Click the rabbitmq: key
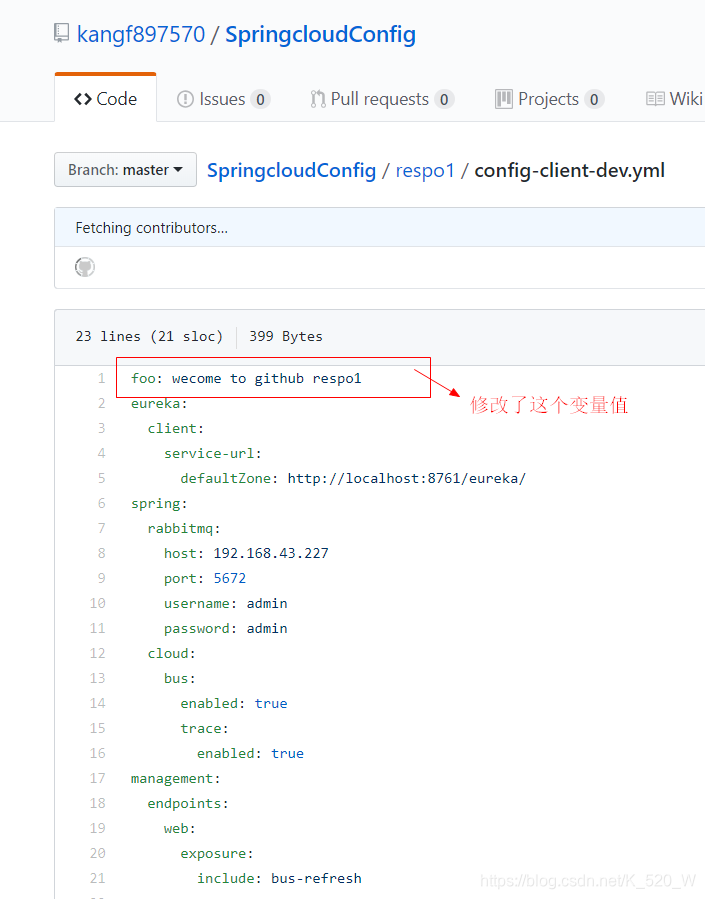Image resolution: width=705 pixels, height=899 pixels. (183, 528)
